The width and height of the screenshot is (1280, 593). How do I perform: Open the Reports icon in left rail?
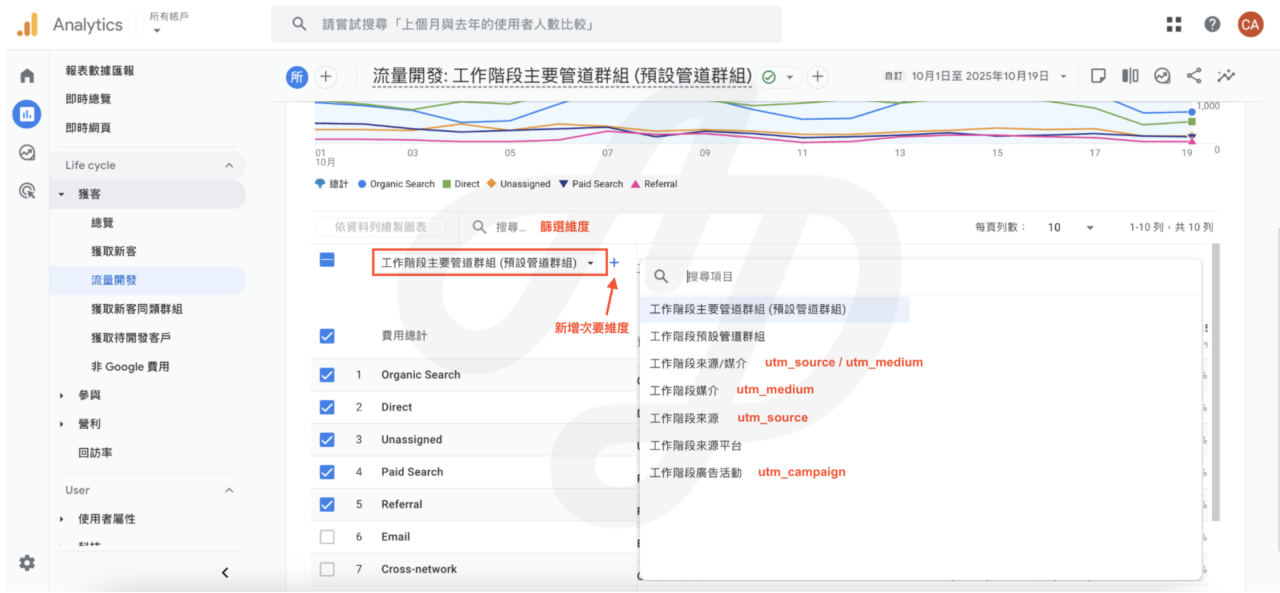click(27, 114)
